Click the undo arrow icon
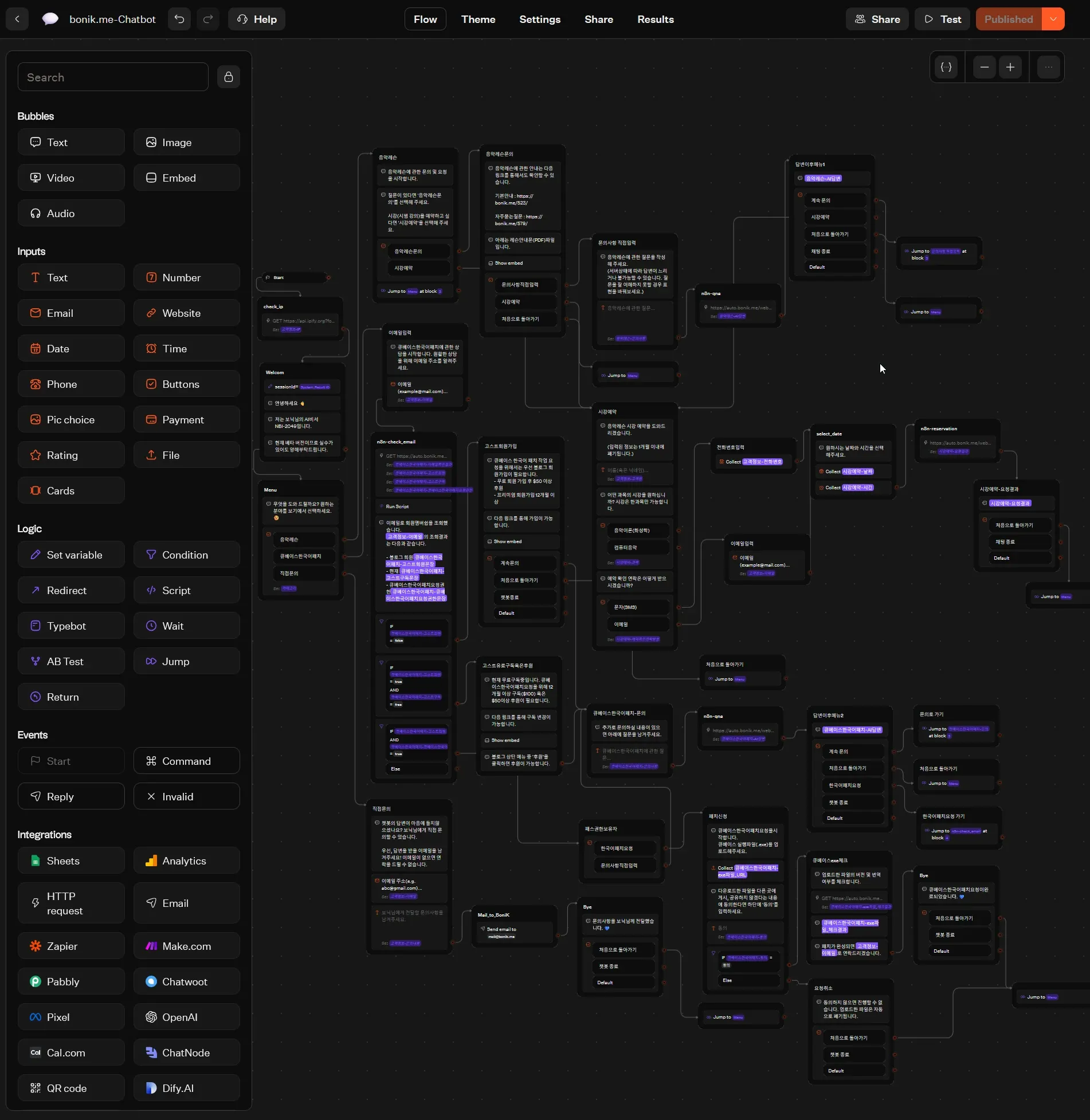 pos(179,19)
